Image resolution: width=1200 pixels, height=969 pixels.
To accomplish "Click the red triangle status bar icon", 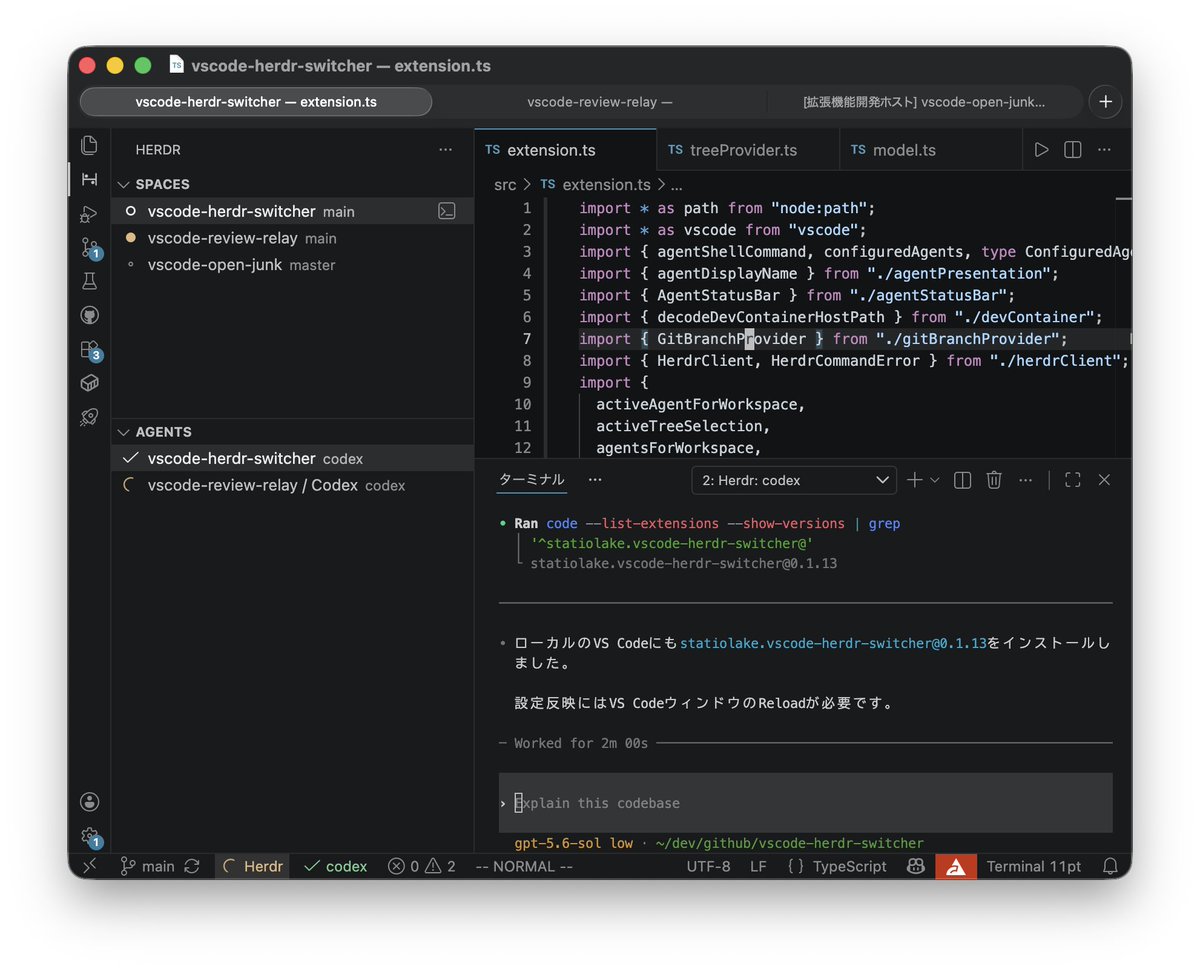I will [x=956, y=866].
